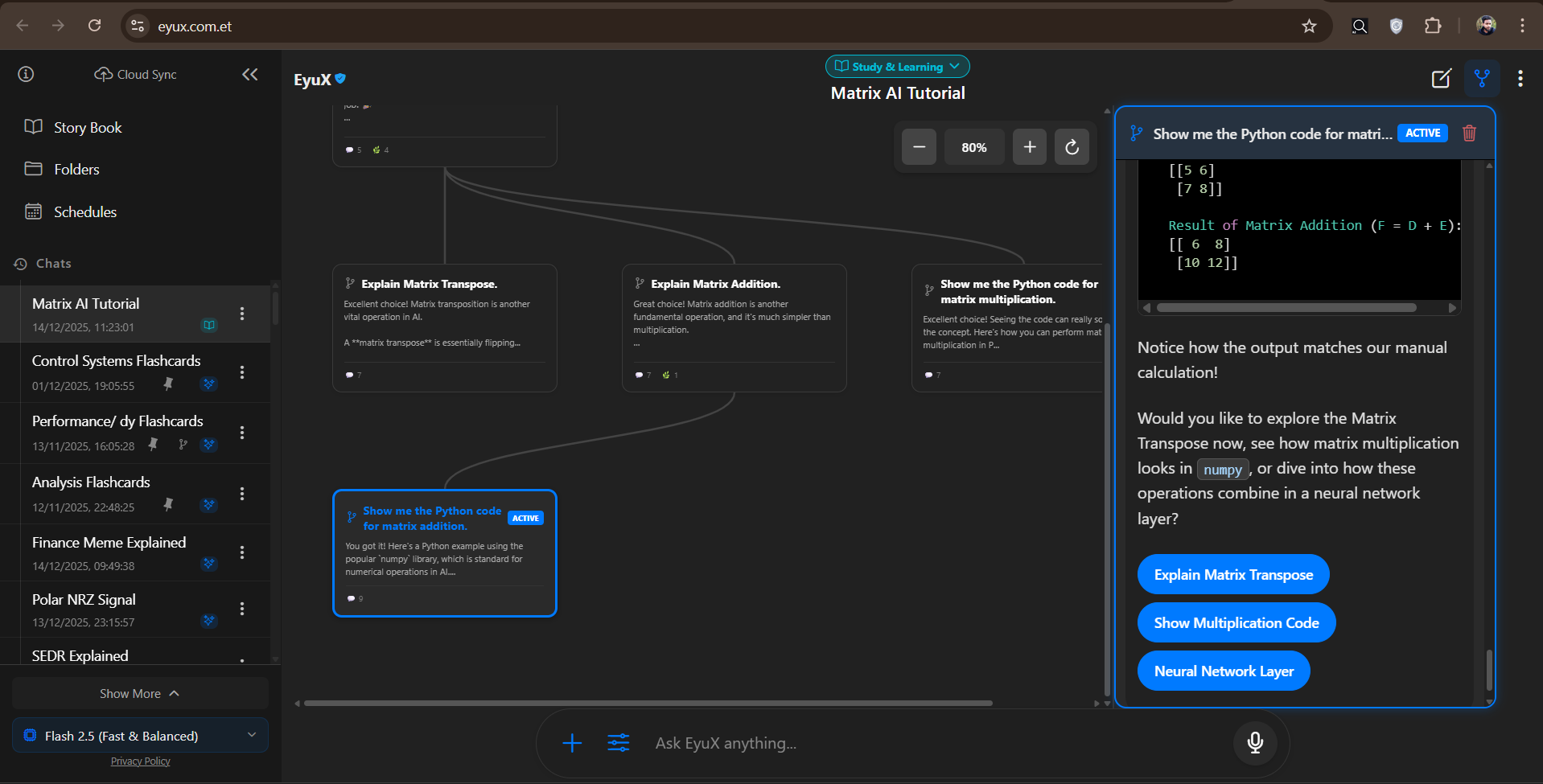Open the Study & Learning mode dropdown
Viewport: 1543px width, 784px height.
tap(896, 66)
